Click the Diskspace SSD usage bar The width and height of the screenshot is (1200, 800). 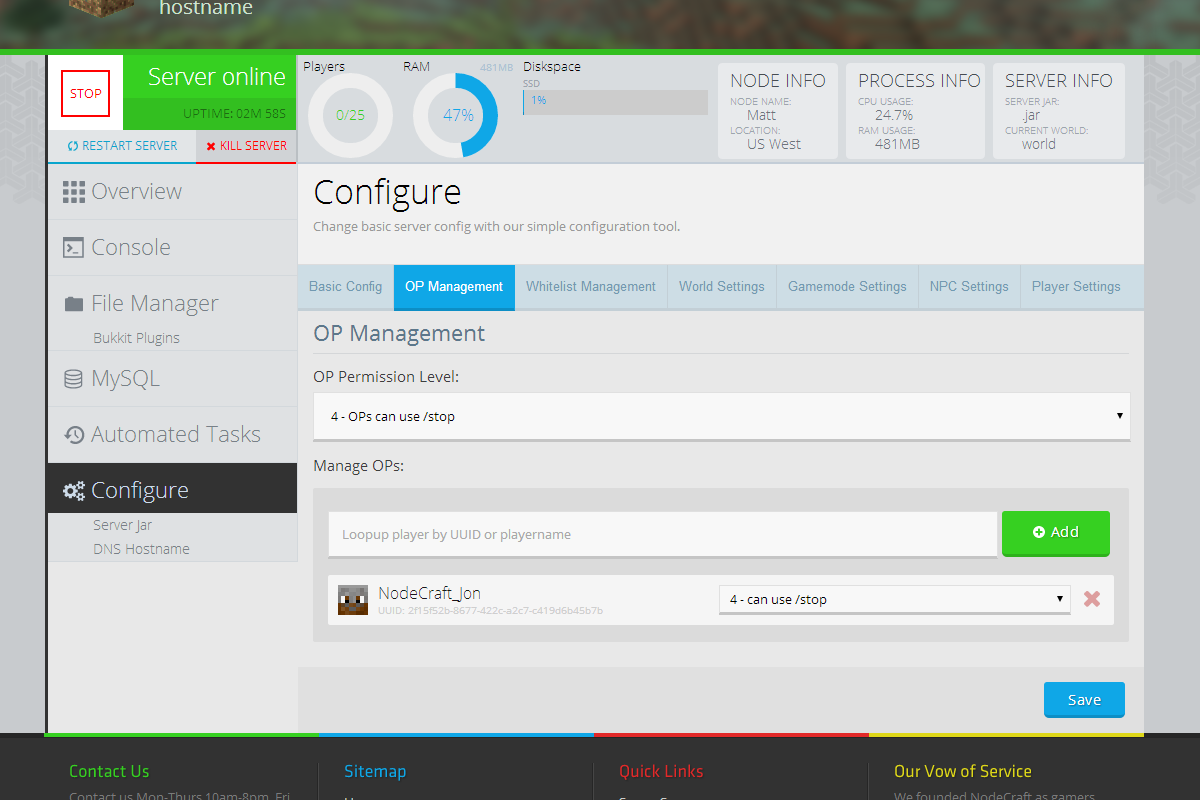click(x=615, y=102)
